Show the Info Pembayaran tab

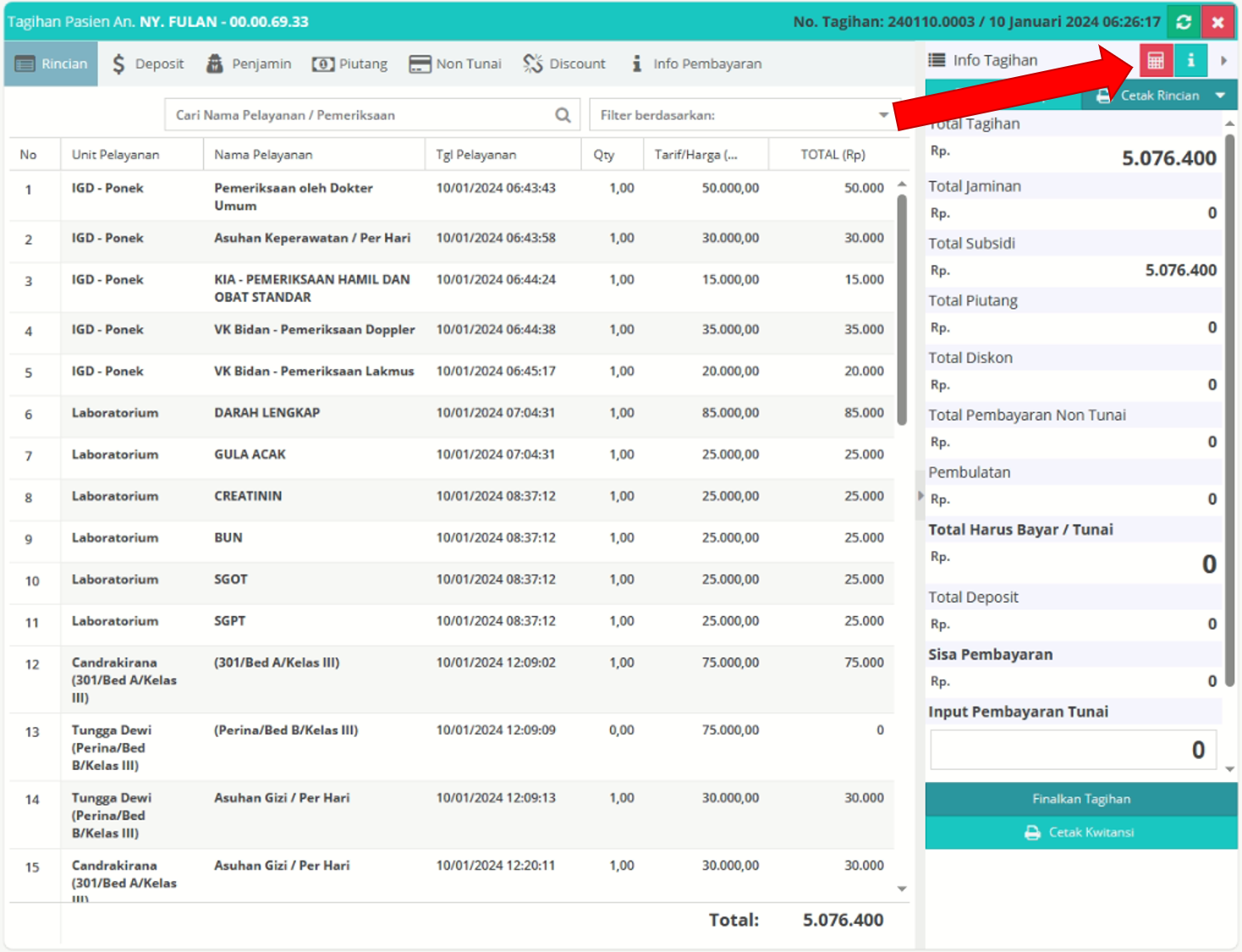pyautogui.click(x=696, y=63)
